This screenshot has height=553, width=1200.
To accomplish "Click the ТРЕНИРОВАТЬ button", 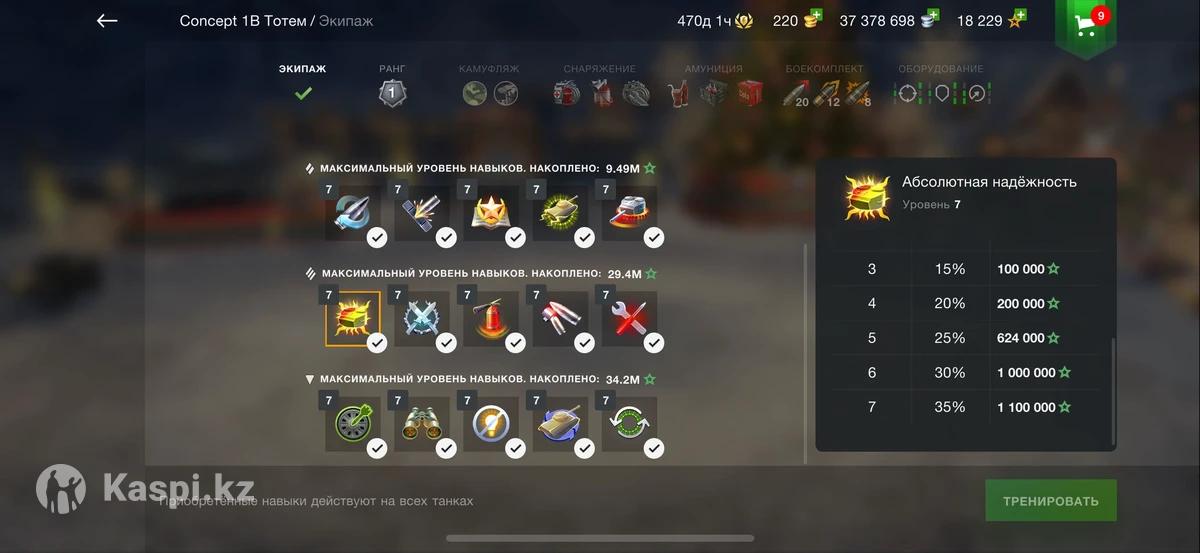I will [1051, 500].
